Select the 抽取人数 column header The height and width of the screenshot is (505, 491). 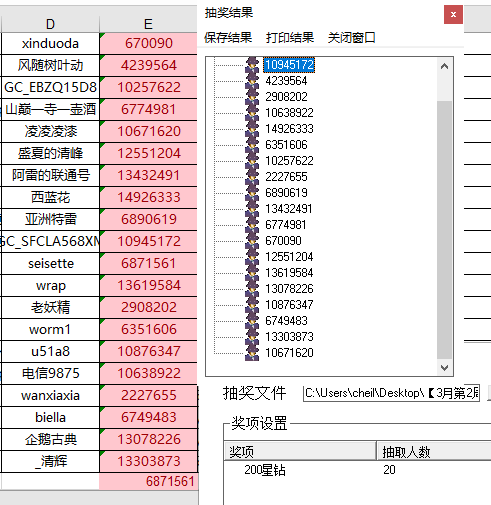(434, 452)
